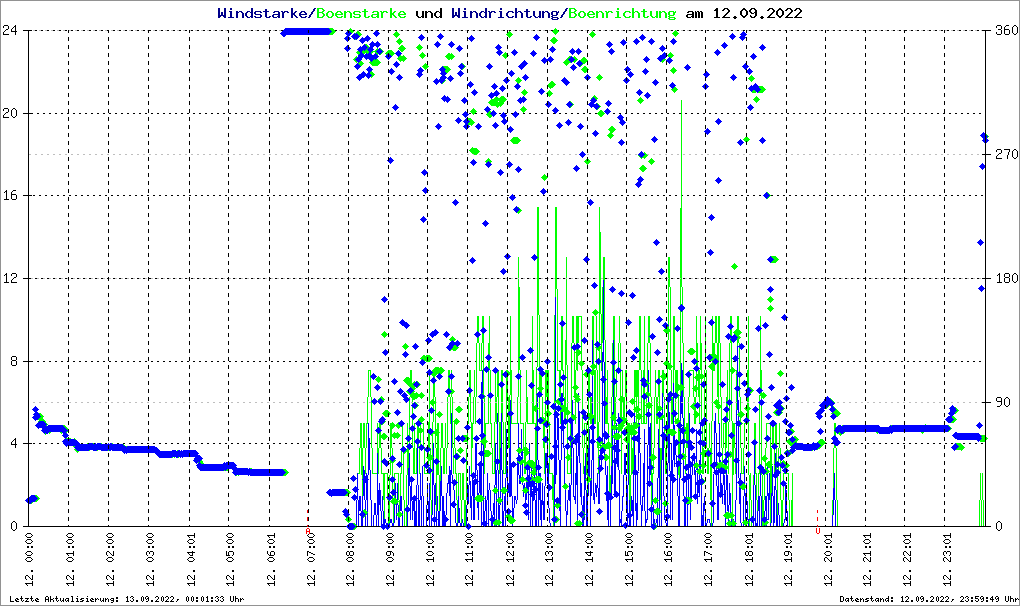This screenshot has height=606, width=1020.
Task: Select time axis label "12. 07:00"
Action: click(x=310, y=559)
